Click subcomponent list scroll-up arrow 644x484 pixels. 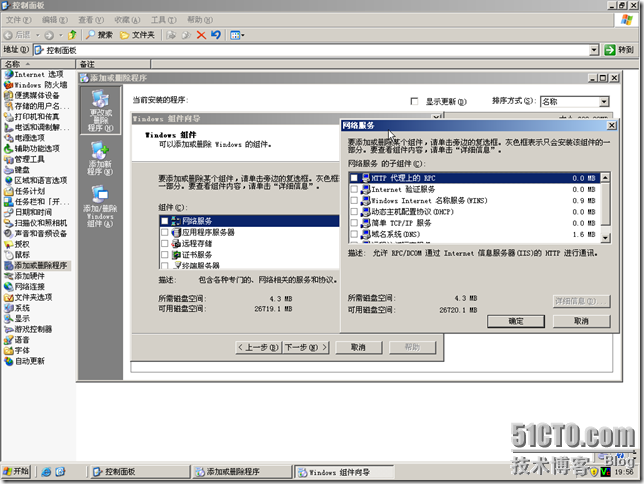605,177
